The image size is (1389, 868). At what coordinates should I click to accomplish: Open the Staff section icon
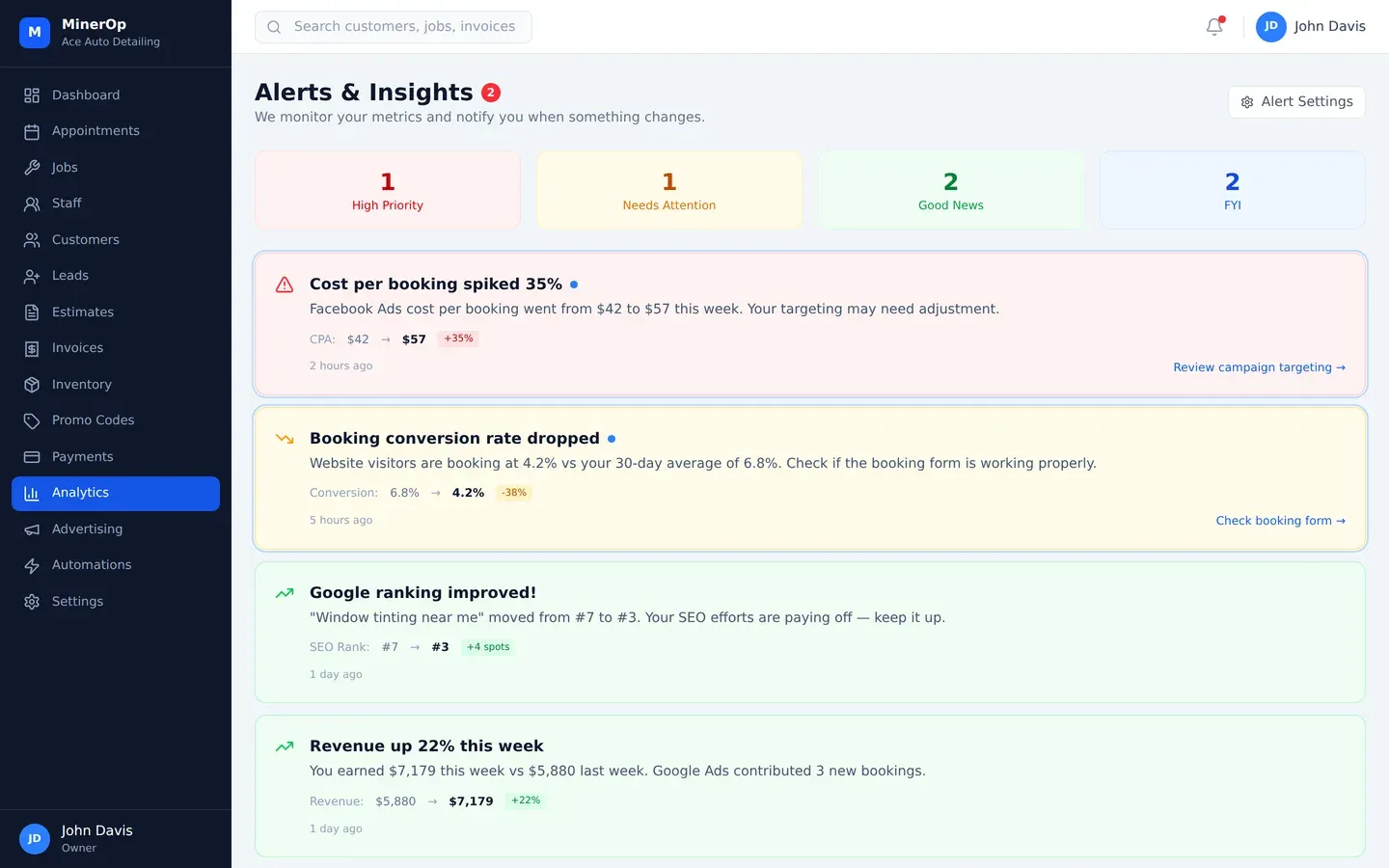tap(32, 203)
